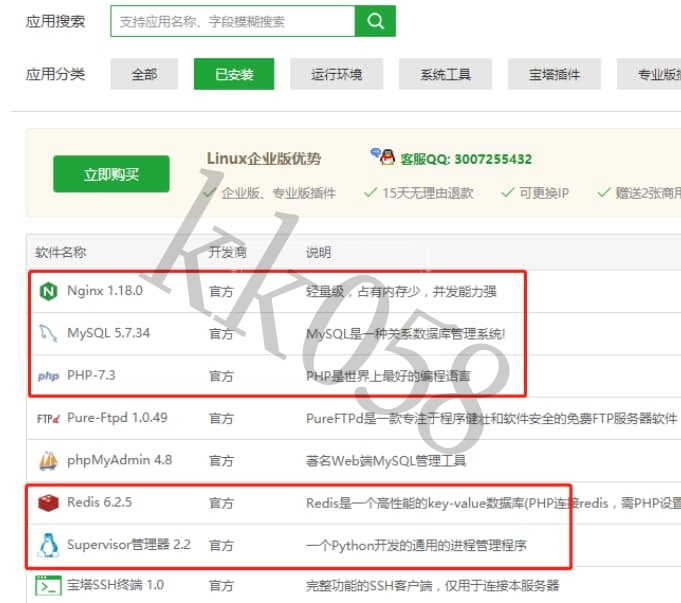Click the 说明 column header
681x603 pixels.
(x=318, y=252)
